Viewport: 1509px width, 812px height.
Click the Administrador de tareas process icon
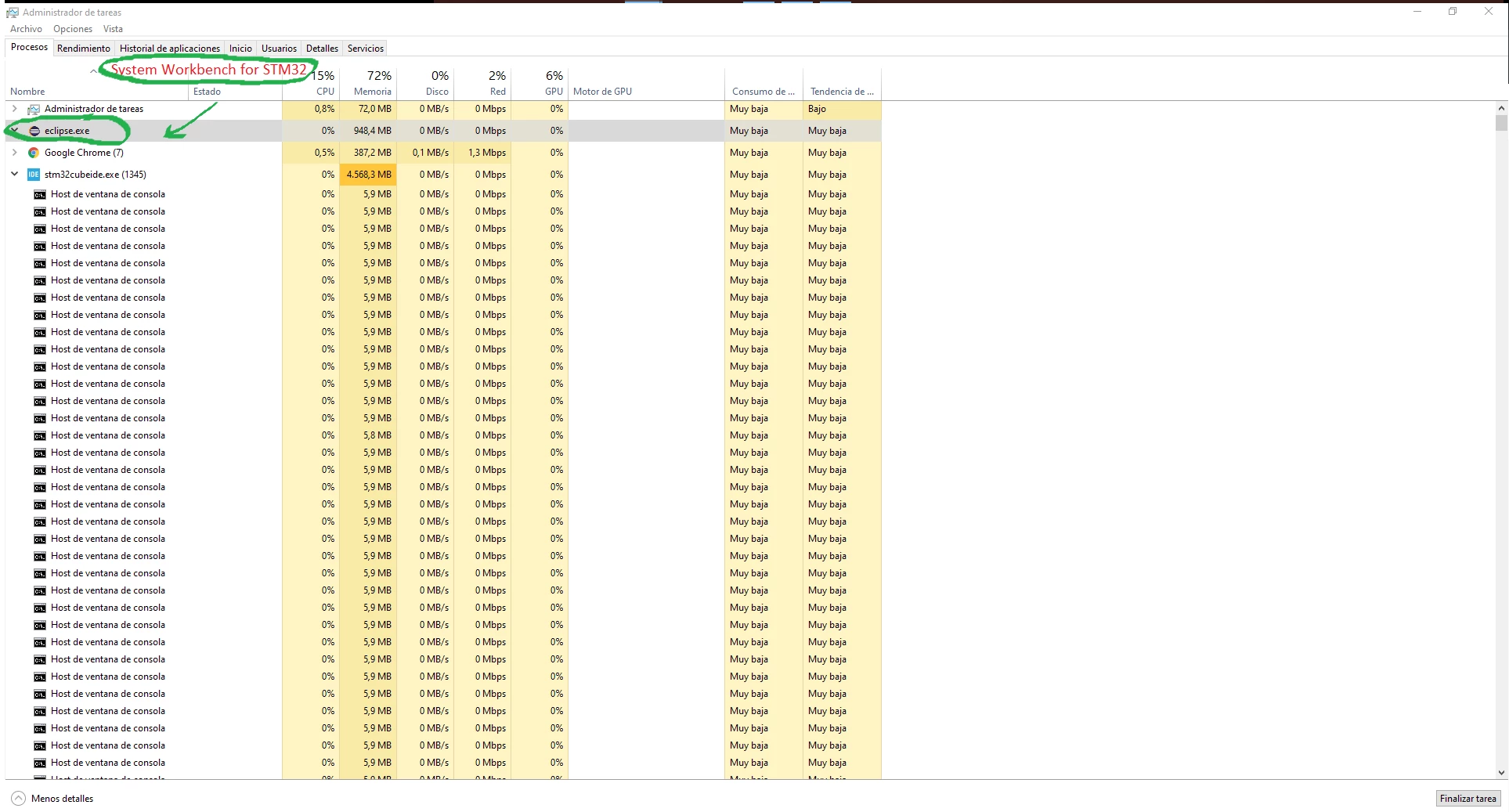[34, 109]
